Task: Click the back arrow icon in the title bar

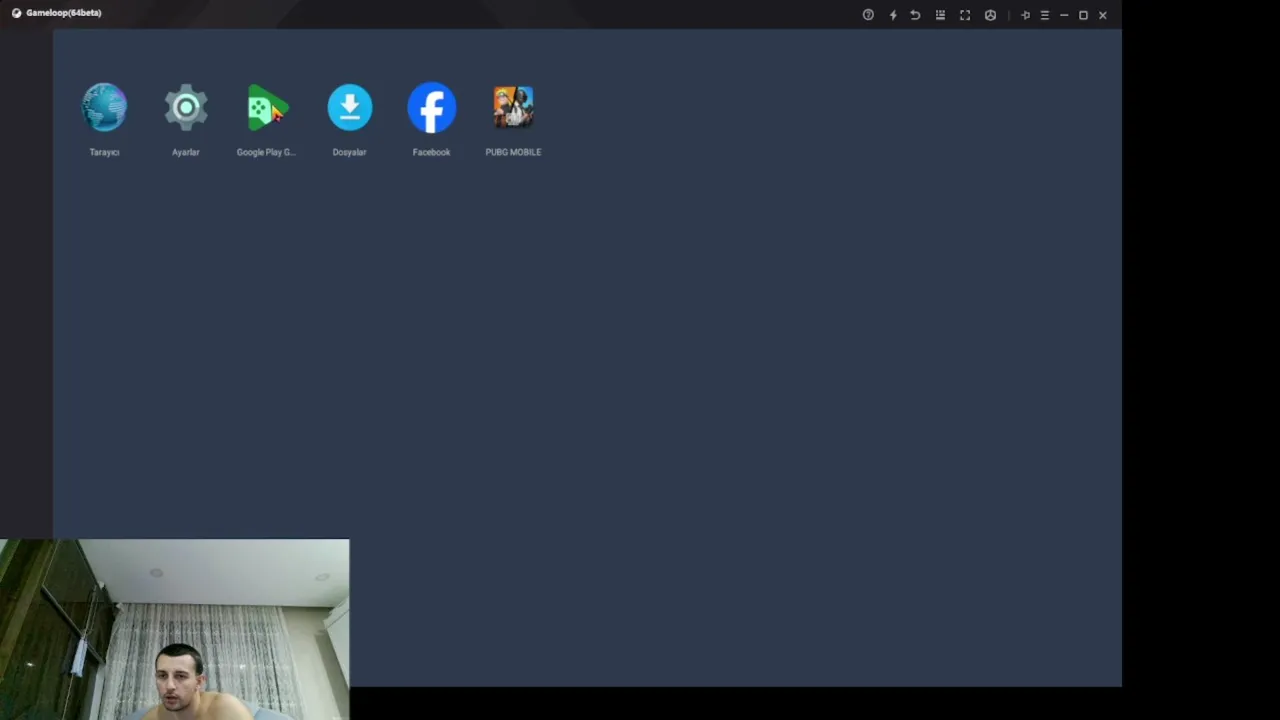Action: [915, 15]
